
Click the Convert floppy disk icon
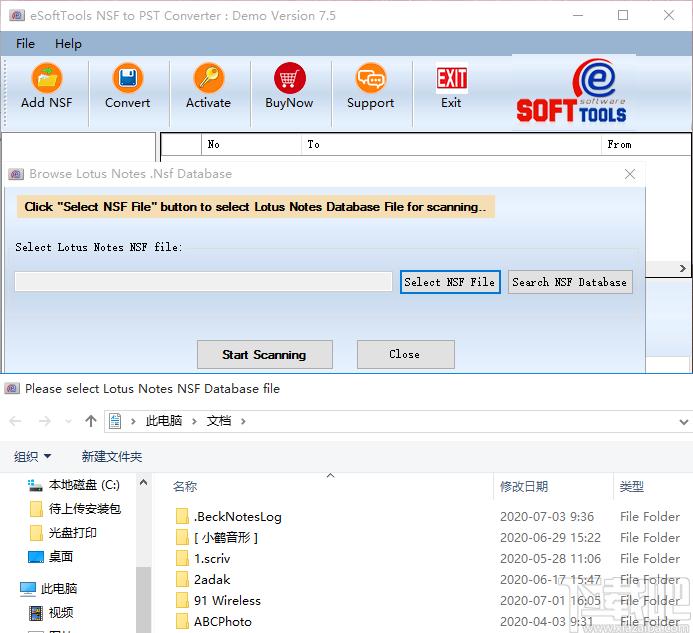tap(128, 78)
